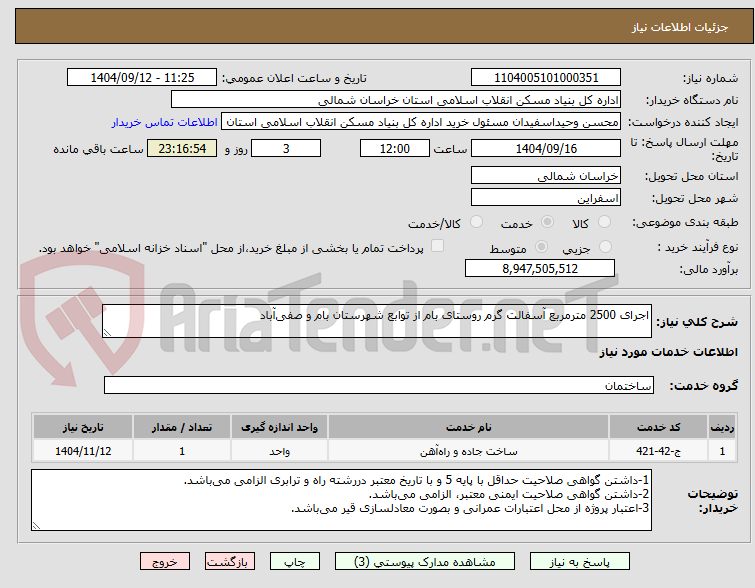Screen dimensions: 755x588
Task: Click the گروه خدمت ساختمان field
Action: click(x=378, y=385)
